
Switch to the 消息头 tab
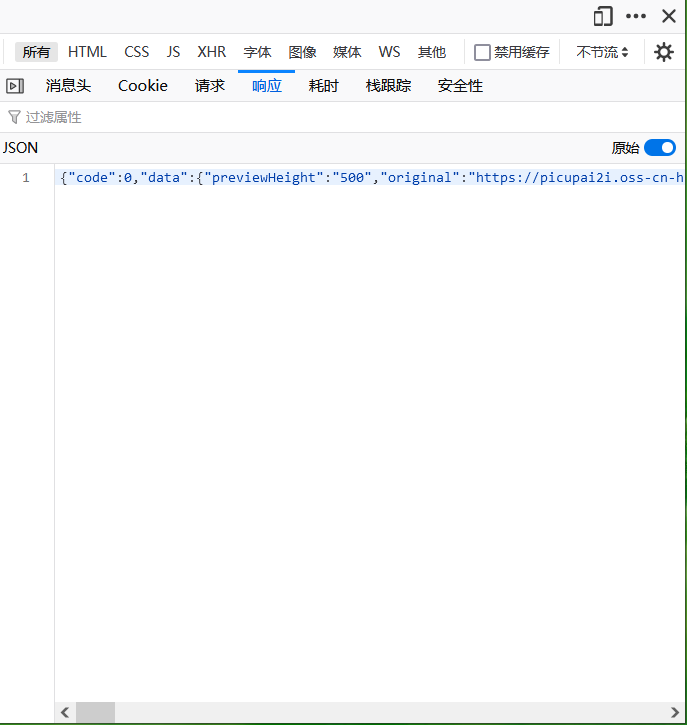(x=68, y=86)
